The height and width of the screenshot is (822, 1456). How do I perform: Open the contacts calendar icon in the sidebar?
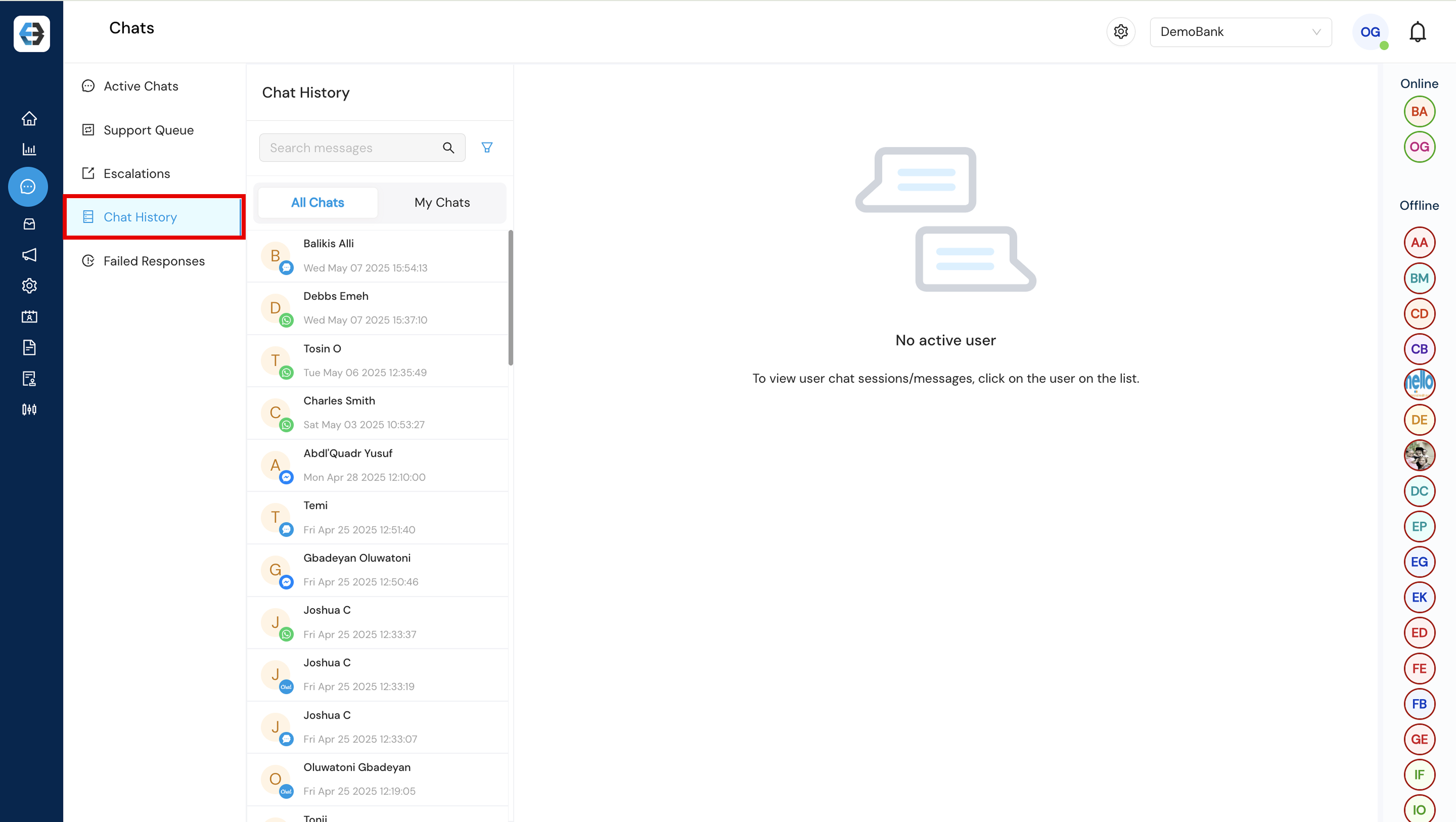click(x=29, y=316)
